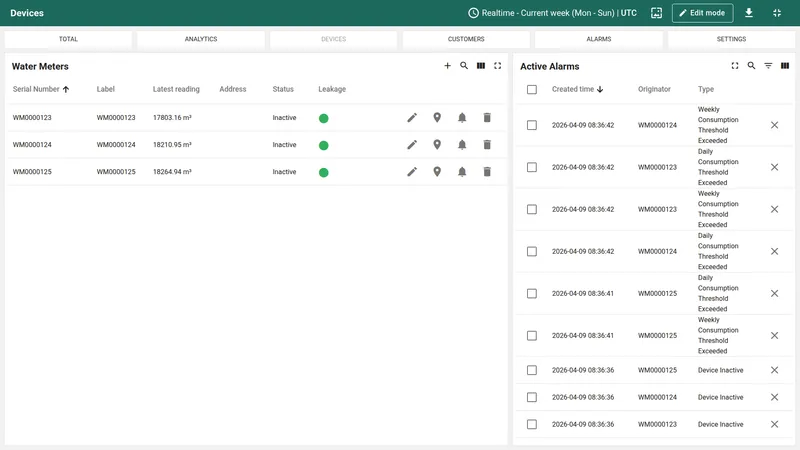
Task: Delete water meter WM0000125
Action: click(x=487, y=172)
